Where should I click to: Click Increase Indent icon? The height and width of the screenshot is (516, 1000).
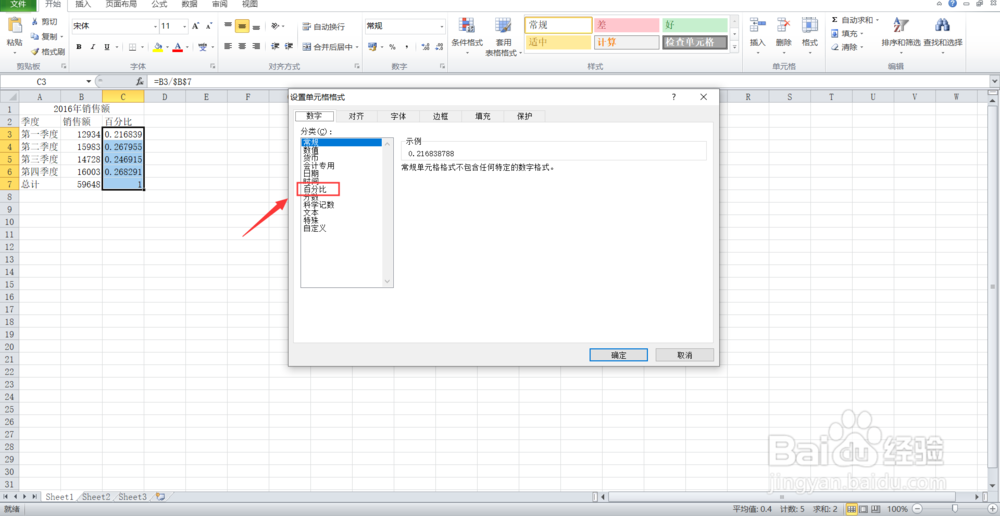click(x=289, y=47)
